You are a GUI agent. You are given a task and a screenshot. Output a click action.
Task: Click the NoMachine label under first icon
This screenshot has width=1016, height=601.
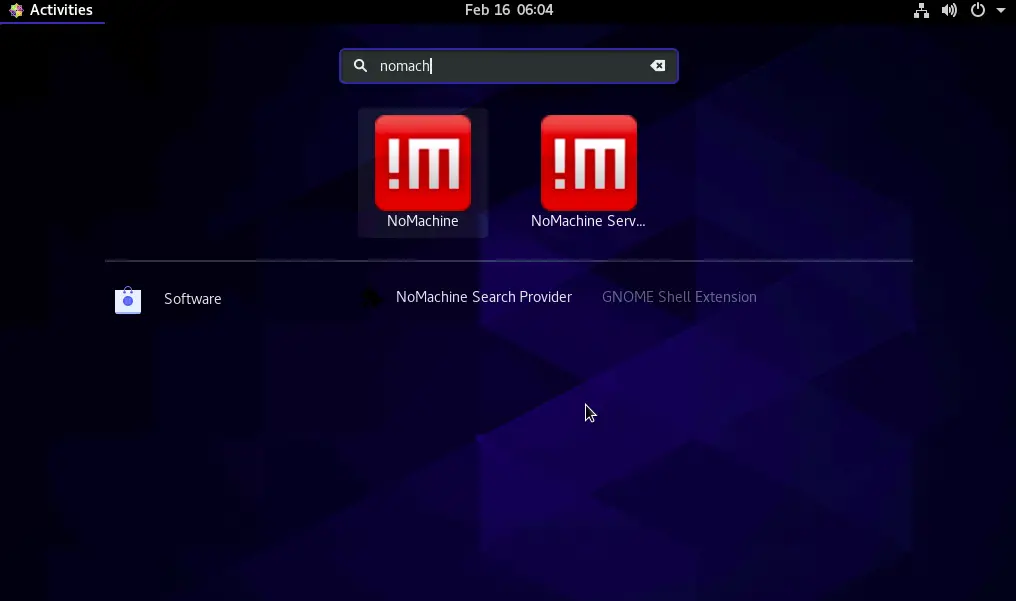tap(422, 221)
